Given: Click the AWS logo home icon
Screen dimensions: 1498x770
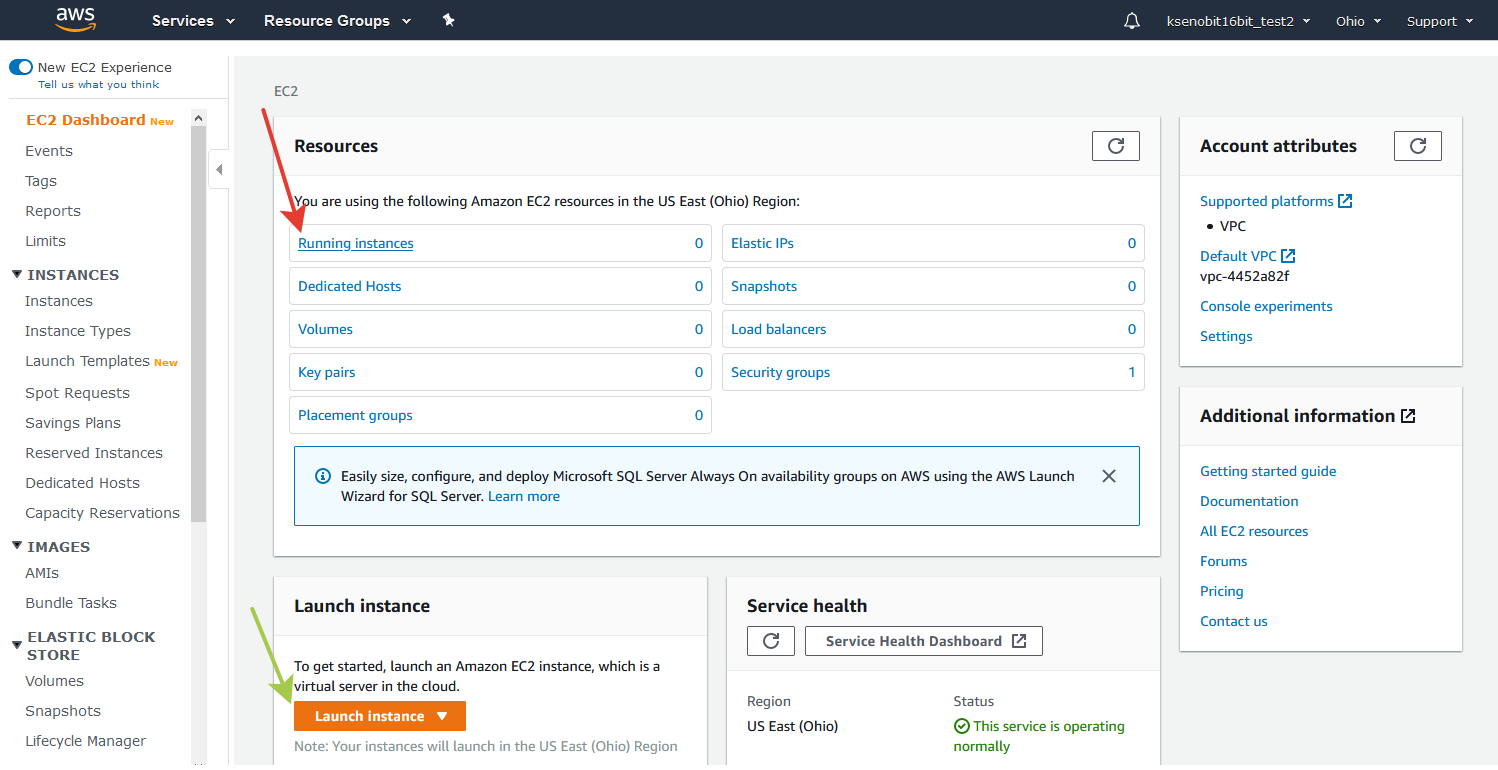Looking at the screenshot, I should (76, 19).
